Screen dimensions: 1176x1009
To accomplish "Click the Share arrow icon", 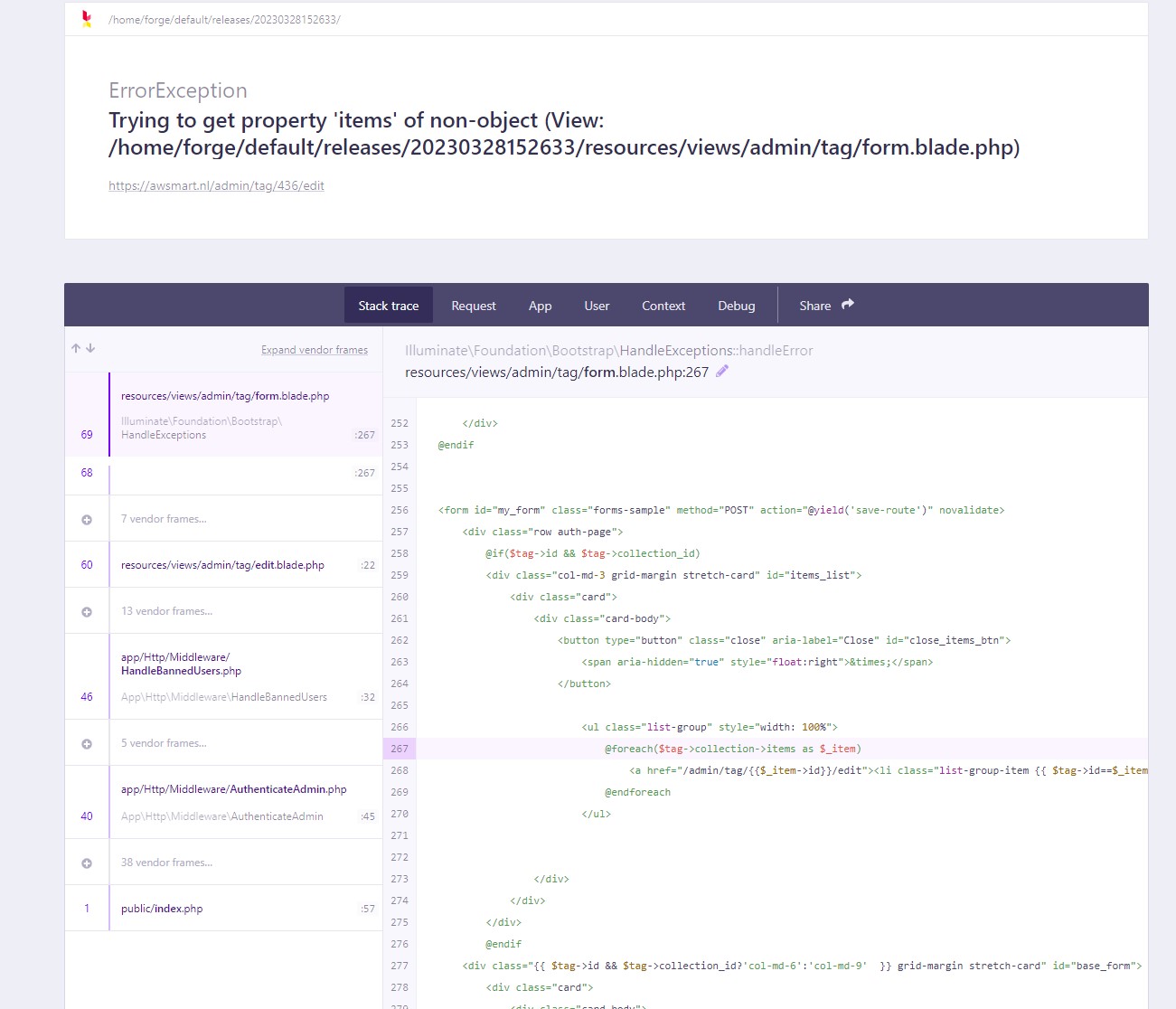I will pos(847,305).
